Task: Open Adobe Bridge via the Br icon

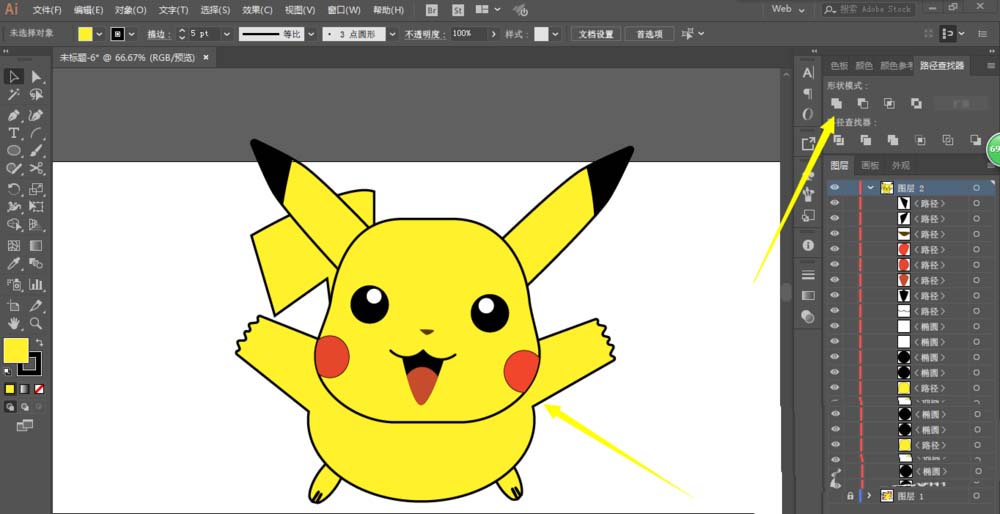Action: [x=431, y=9]
